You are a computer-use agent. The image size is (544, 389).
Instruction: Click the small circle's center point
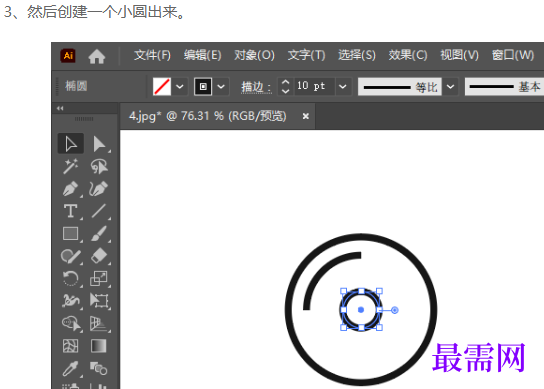click(361, 310)
